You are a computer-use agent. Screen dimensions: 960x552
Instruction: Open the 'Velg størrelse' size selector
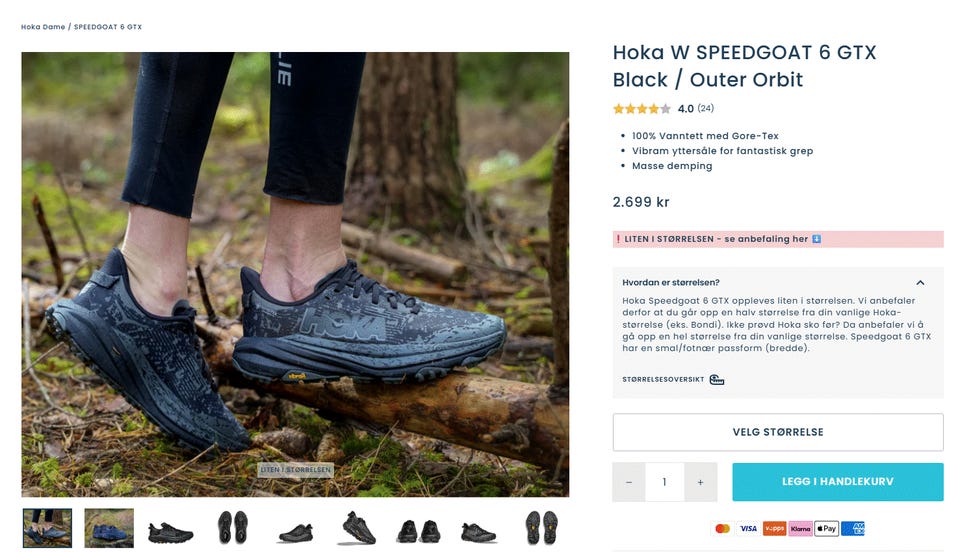point(778,432)
